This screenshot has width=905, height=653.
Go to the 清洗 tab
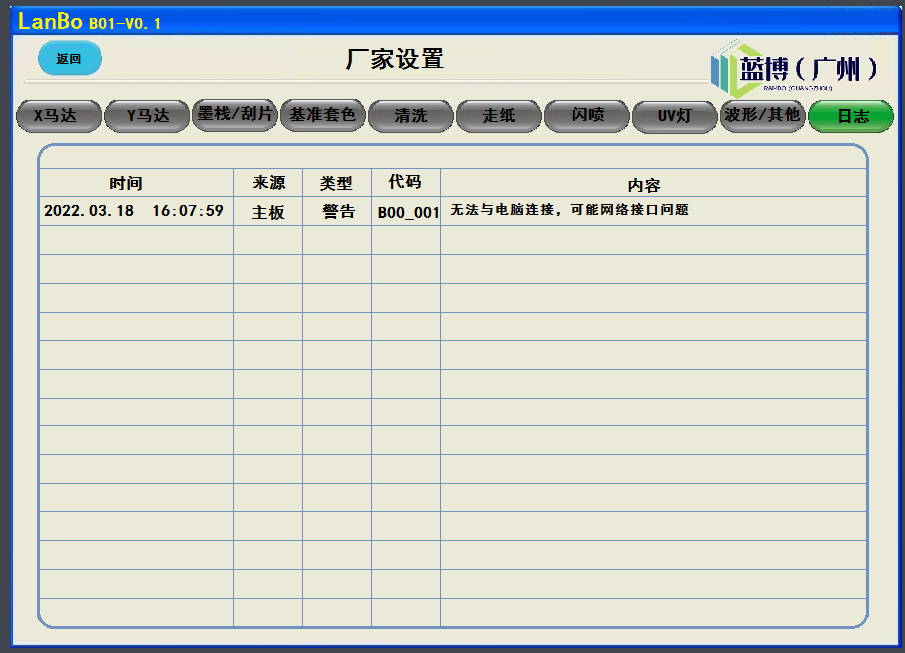(x=410, y=116)
